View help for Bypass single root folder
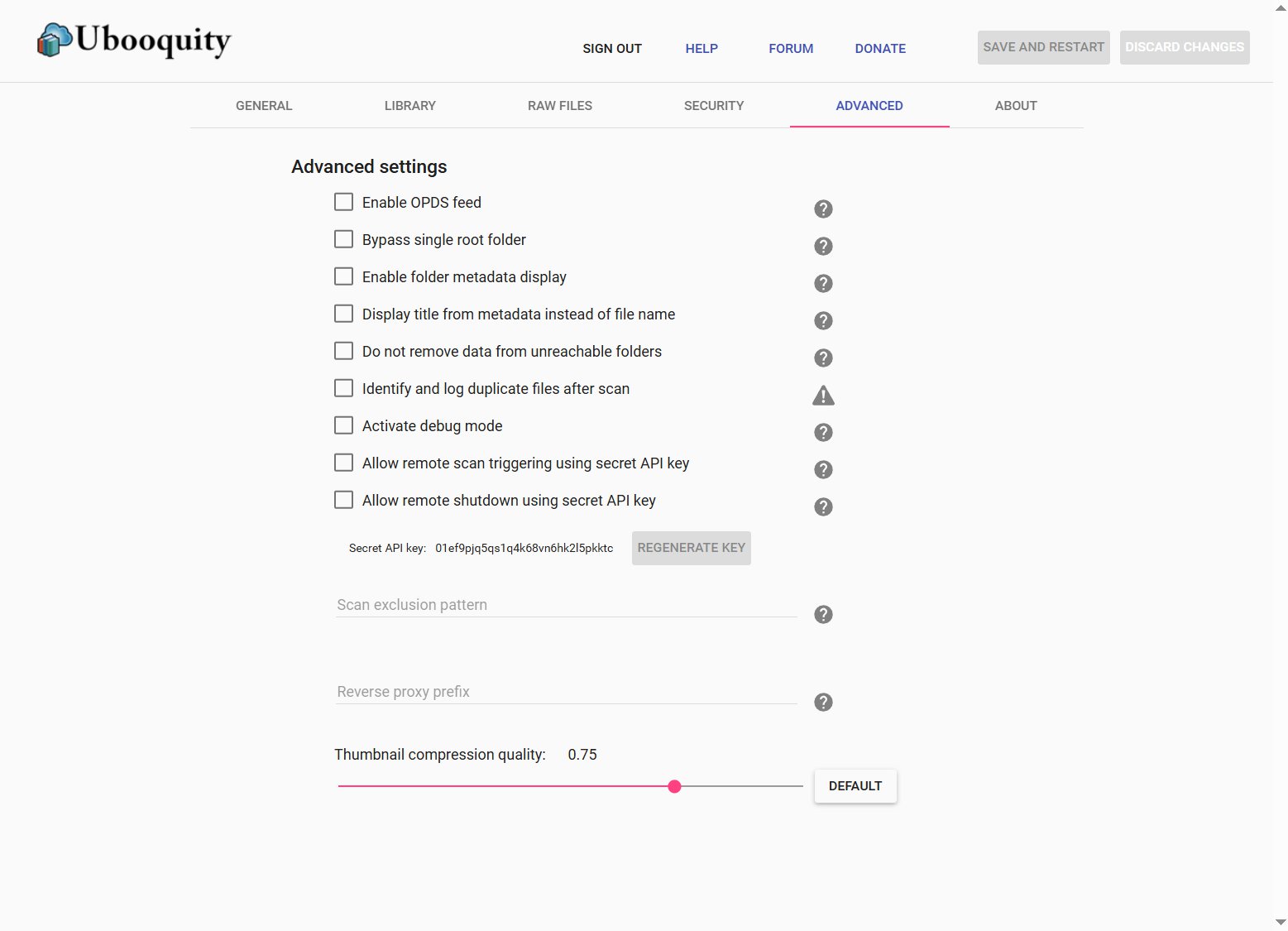This screenshot has width=1288, height=931. (822, 246)
